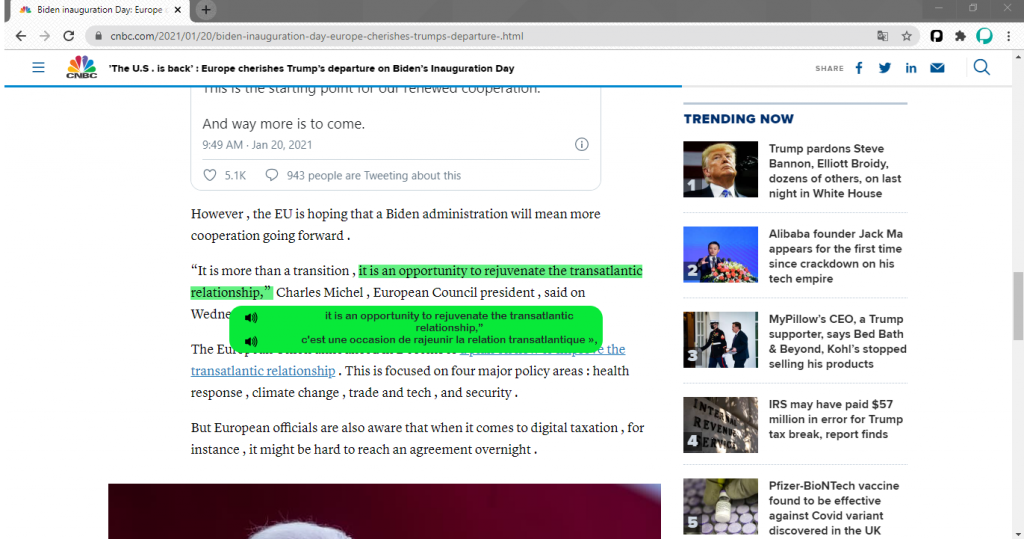Play audio of the French translation
Viewport: 1024px width, 539px height.
pos(251,341)
